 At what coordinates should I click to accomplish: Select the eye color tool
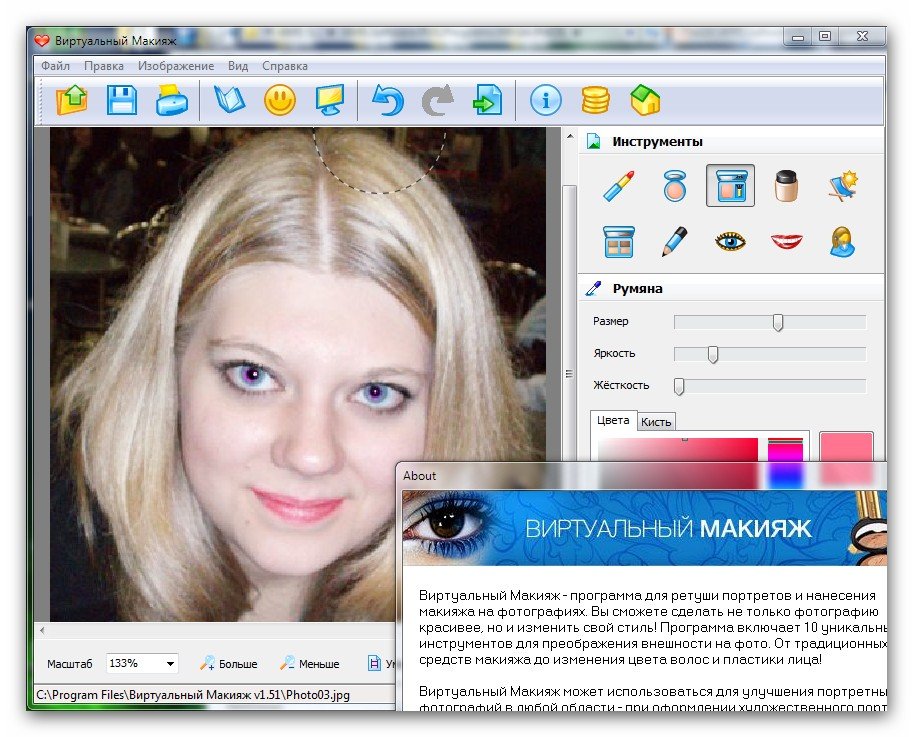(x=731, y=241)
